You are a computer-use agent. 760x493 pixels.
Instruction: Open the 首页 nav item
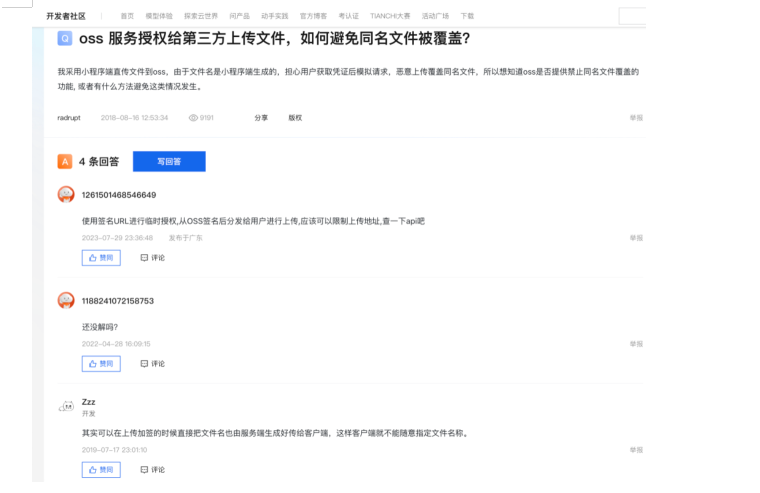(x=127, y=16)
